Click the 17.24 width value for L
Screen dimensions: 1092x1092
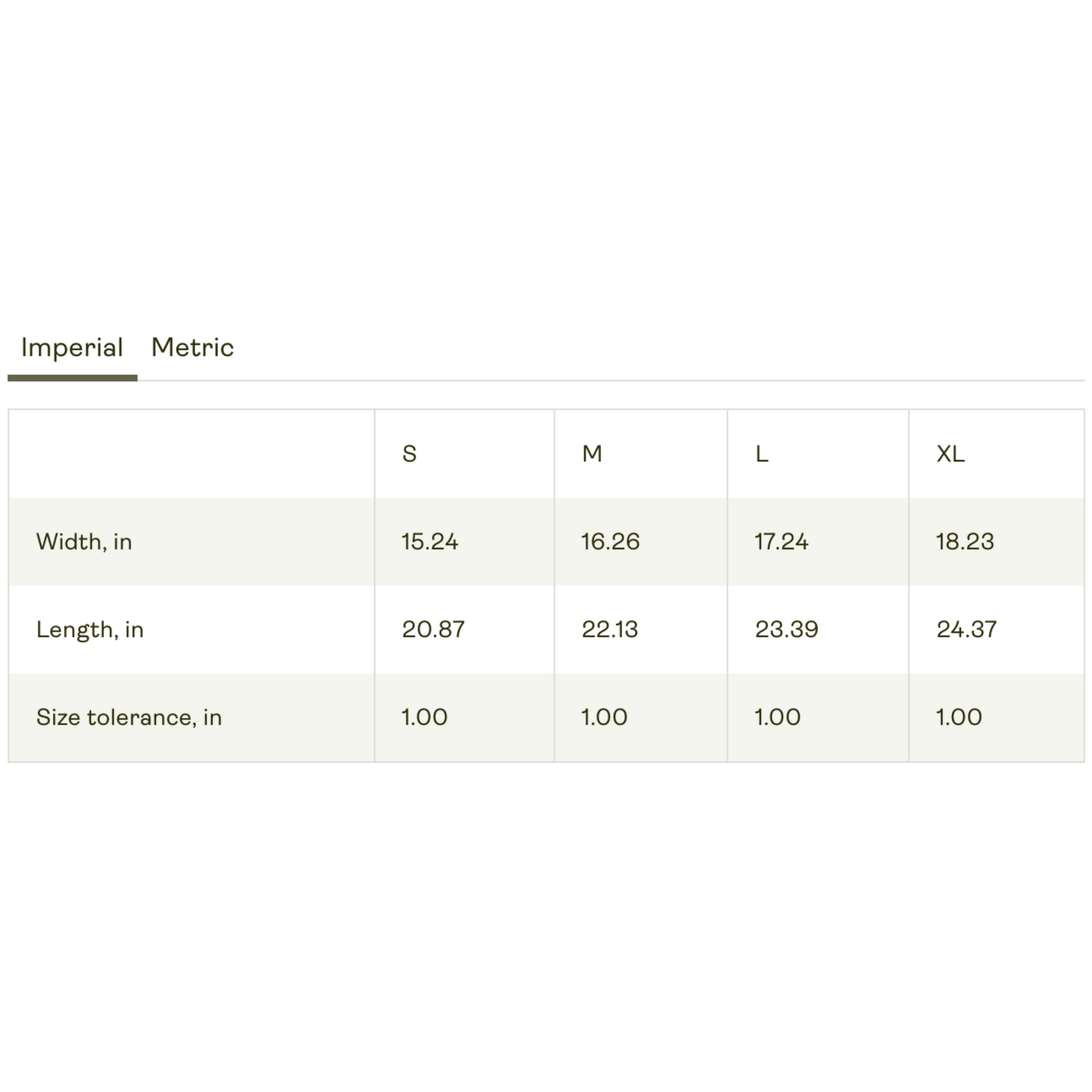click(x=781, y=542)
